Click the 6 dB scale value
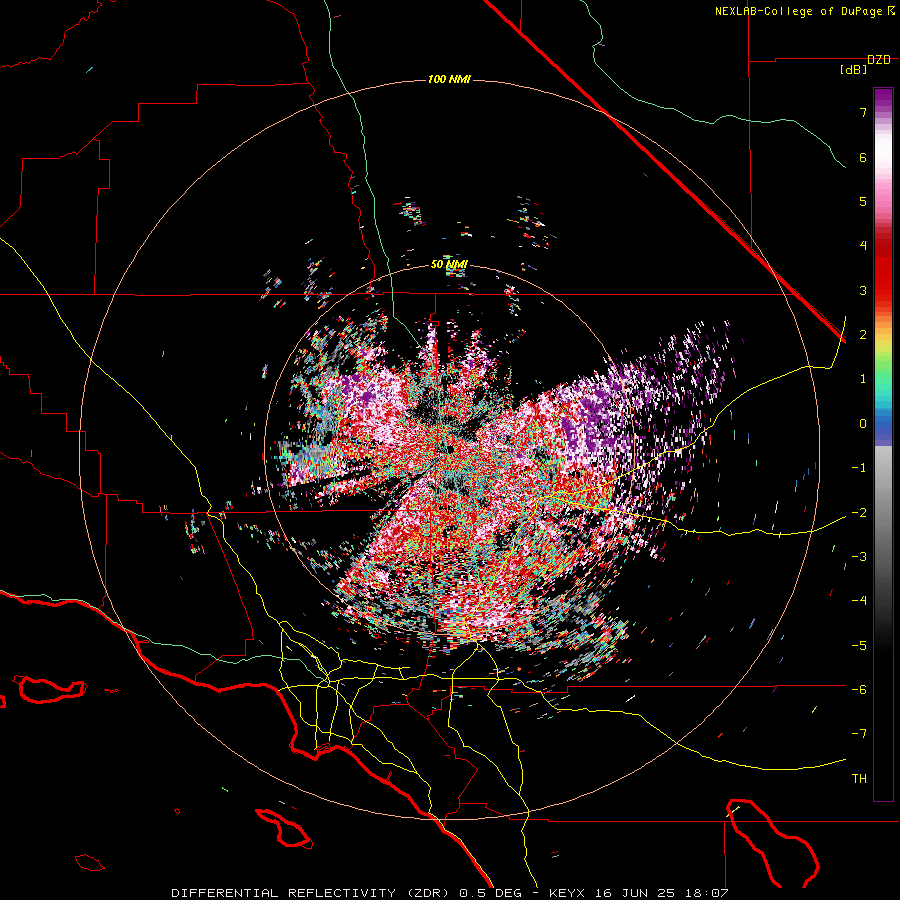 point(863,157)
